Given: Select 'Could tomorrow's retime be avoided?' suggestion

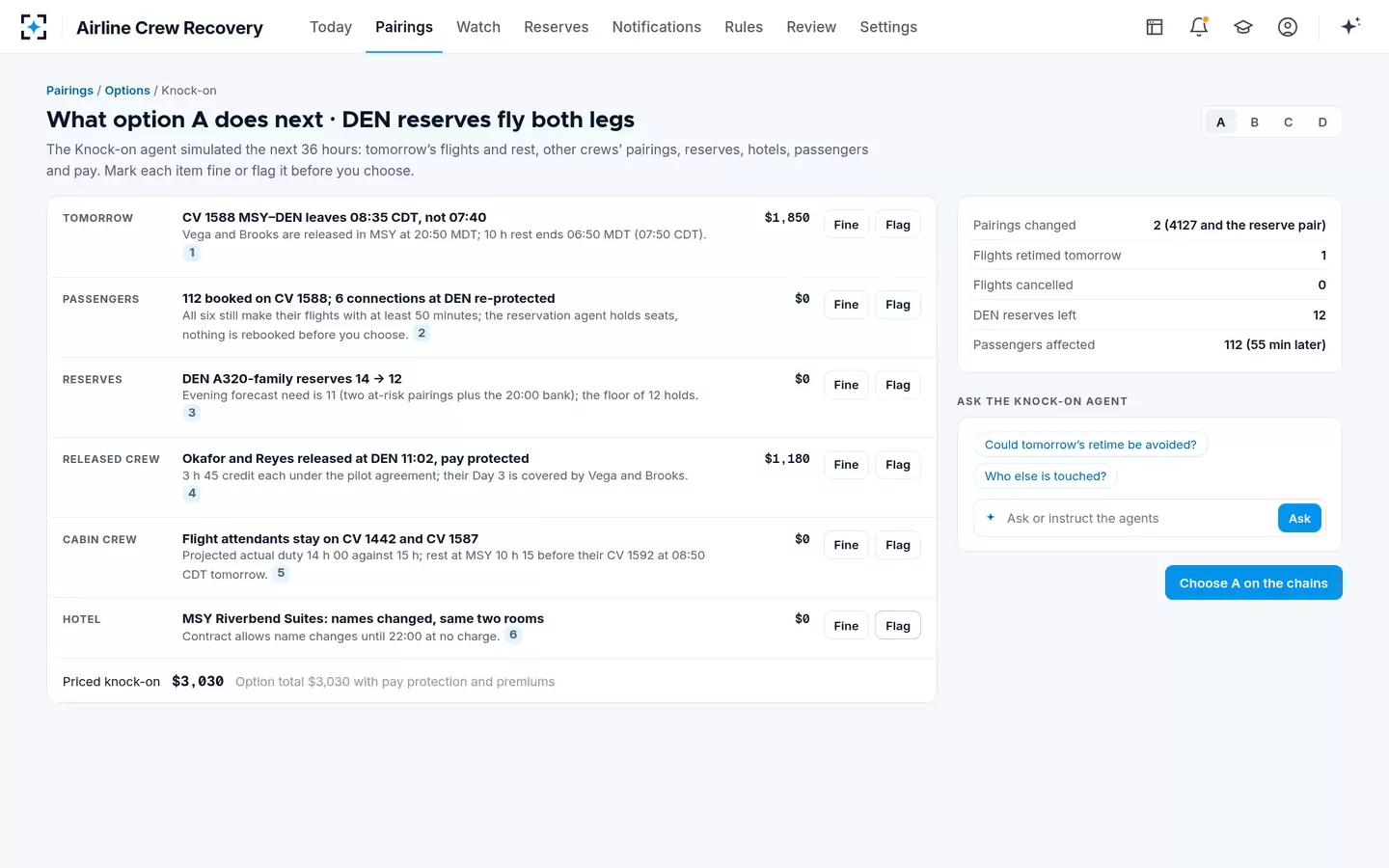Looking at the screenshot, I should pos(1090,445).
